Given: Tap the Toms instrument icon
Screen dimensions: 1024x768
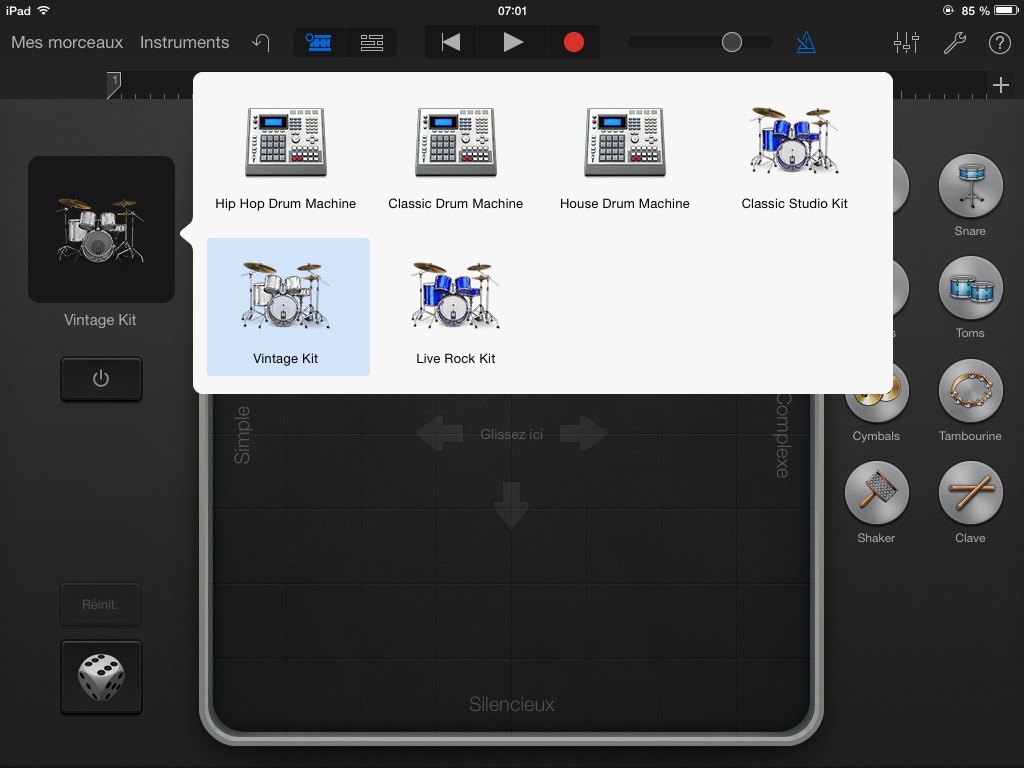Looking at the screenshot, I should [x=970, y=288].
